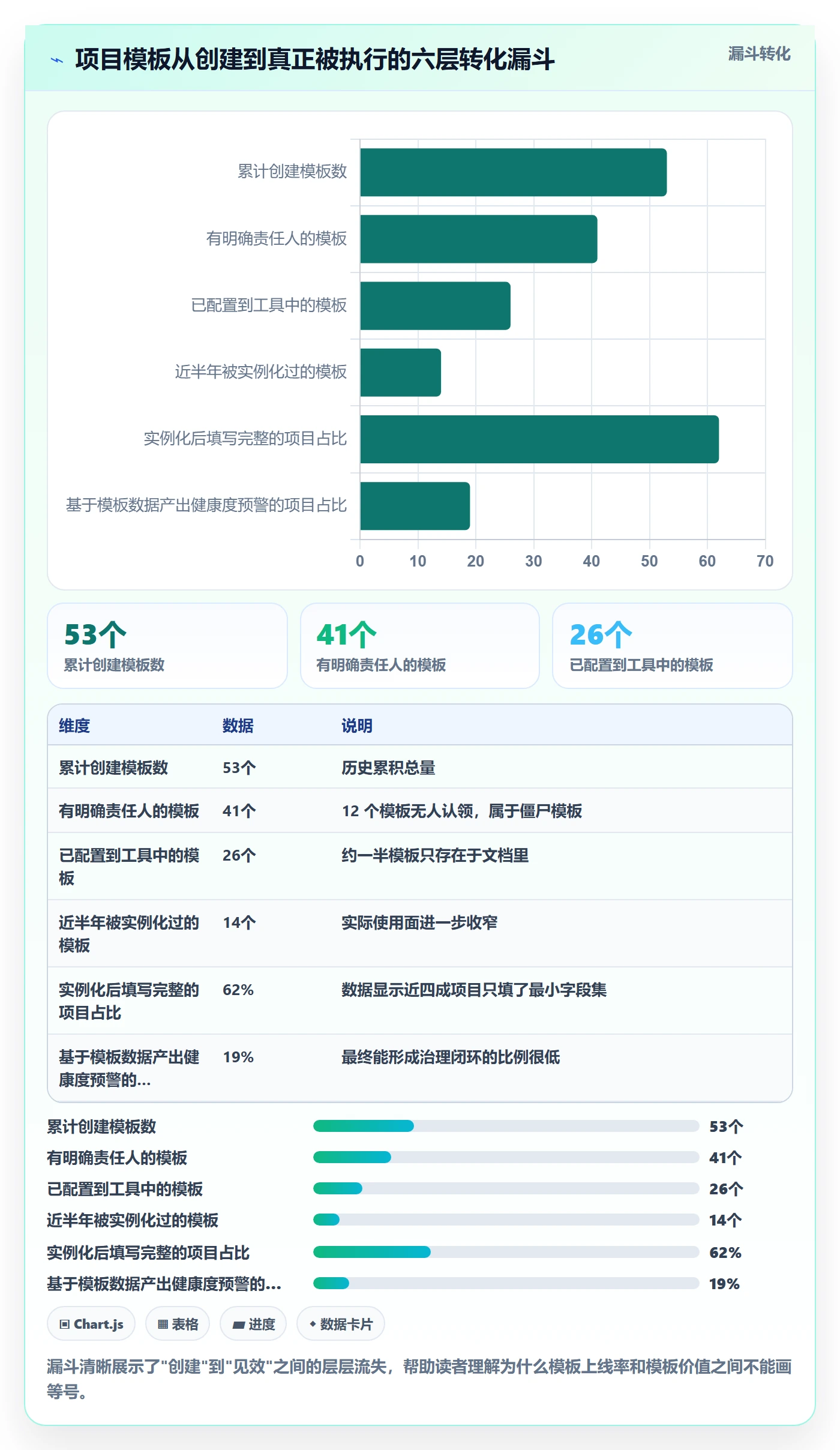The width and height of the screenshot is (840, 1450).
Task: Click the progress bar for 近半年被实例化过的模板
Action: pos(506,1220)
